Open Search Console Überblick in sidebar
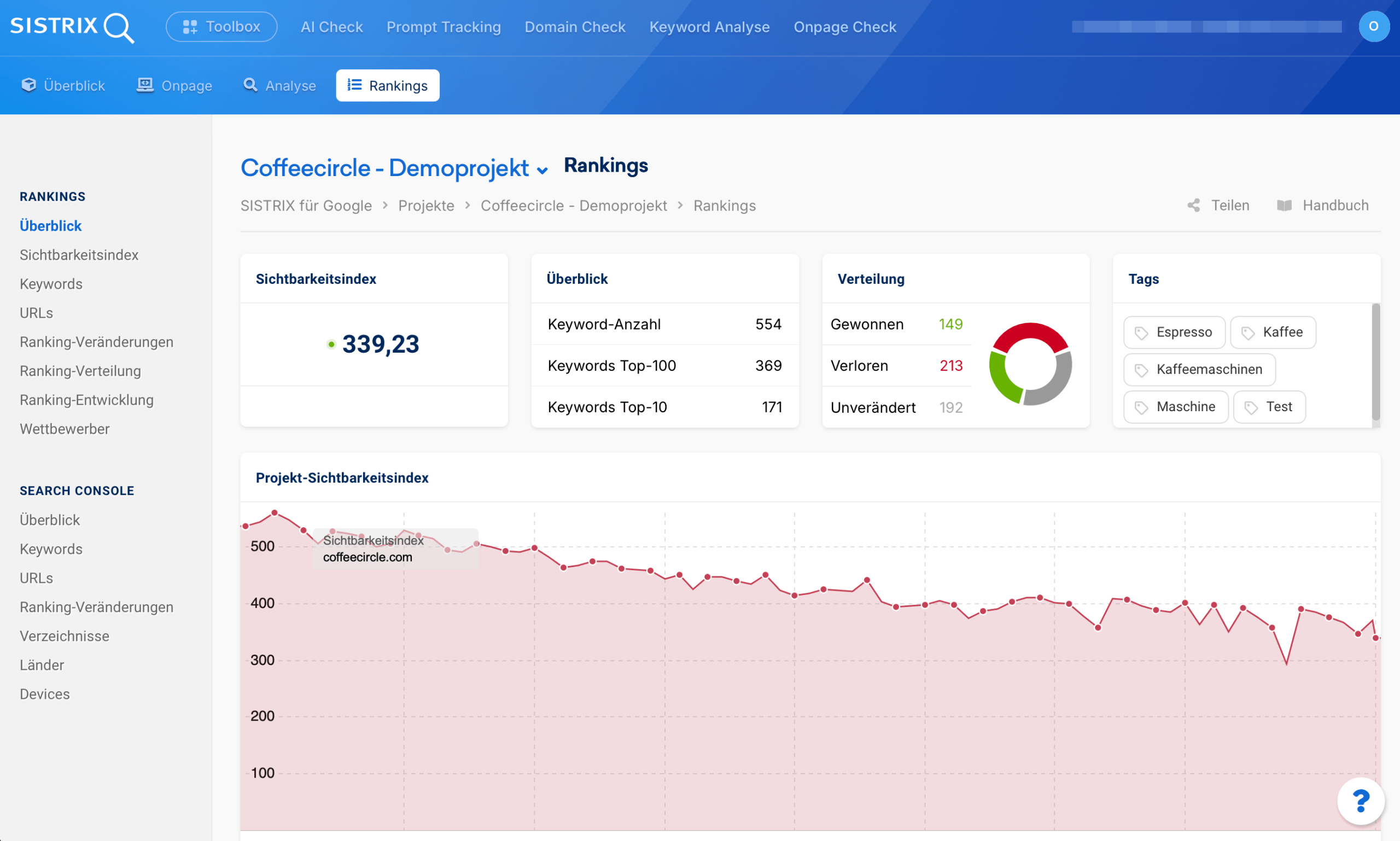 pos(50,519)
